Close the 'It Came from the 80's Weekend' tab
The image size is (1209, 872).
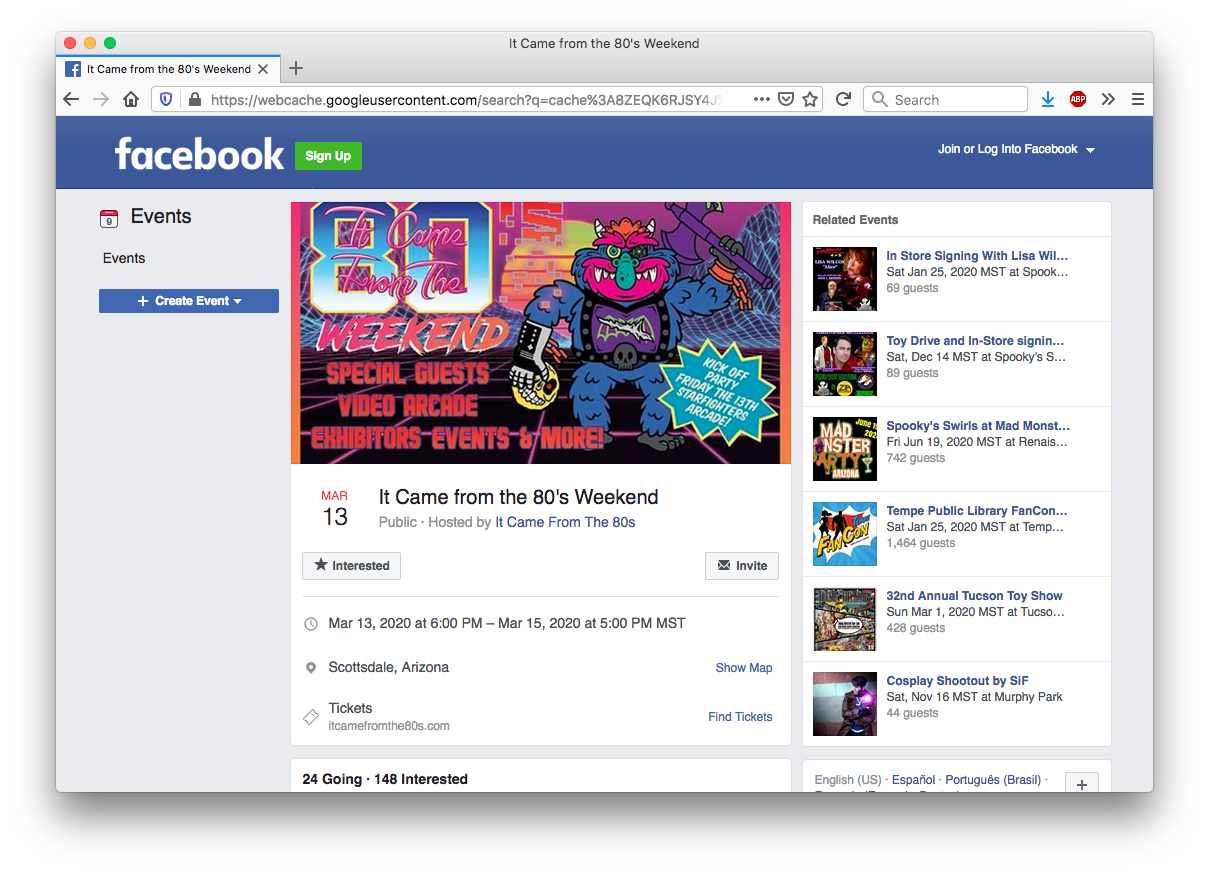point(263,69)
